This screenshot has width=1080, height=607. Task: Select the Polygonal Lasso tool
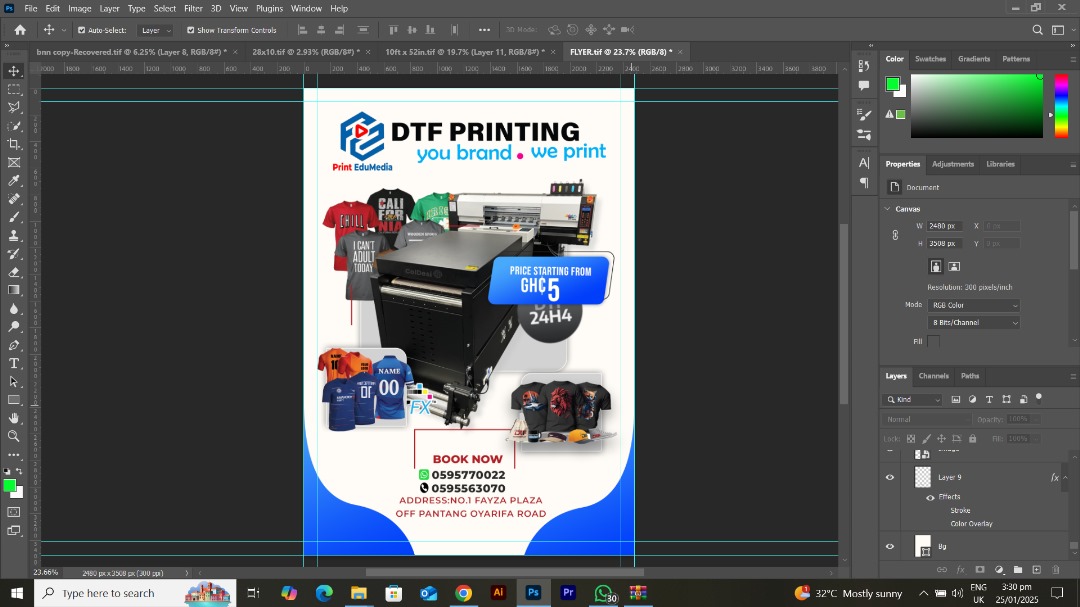click(x=14, y=107)
